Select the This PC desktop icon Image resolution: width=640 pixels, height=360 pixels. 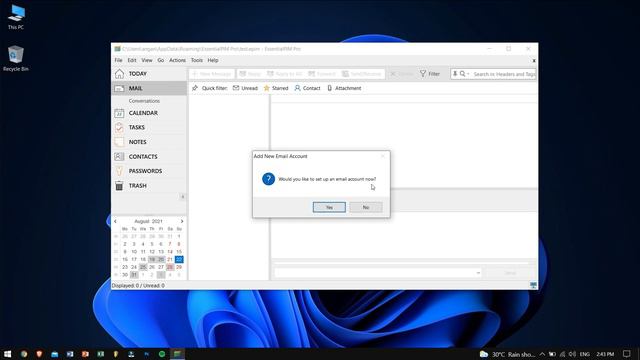point(16,17)
